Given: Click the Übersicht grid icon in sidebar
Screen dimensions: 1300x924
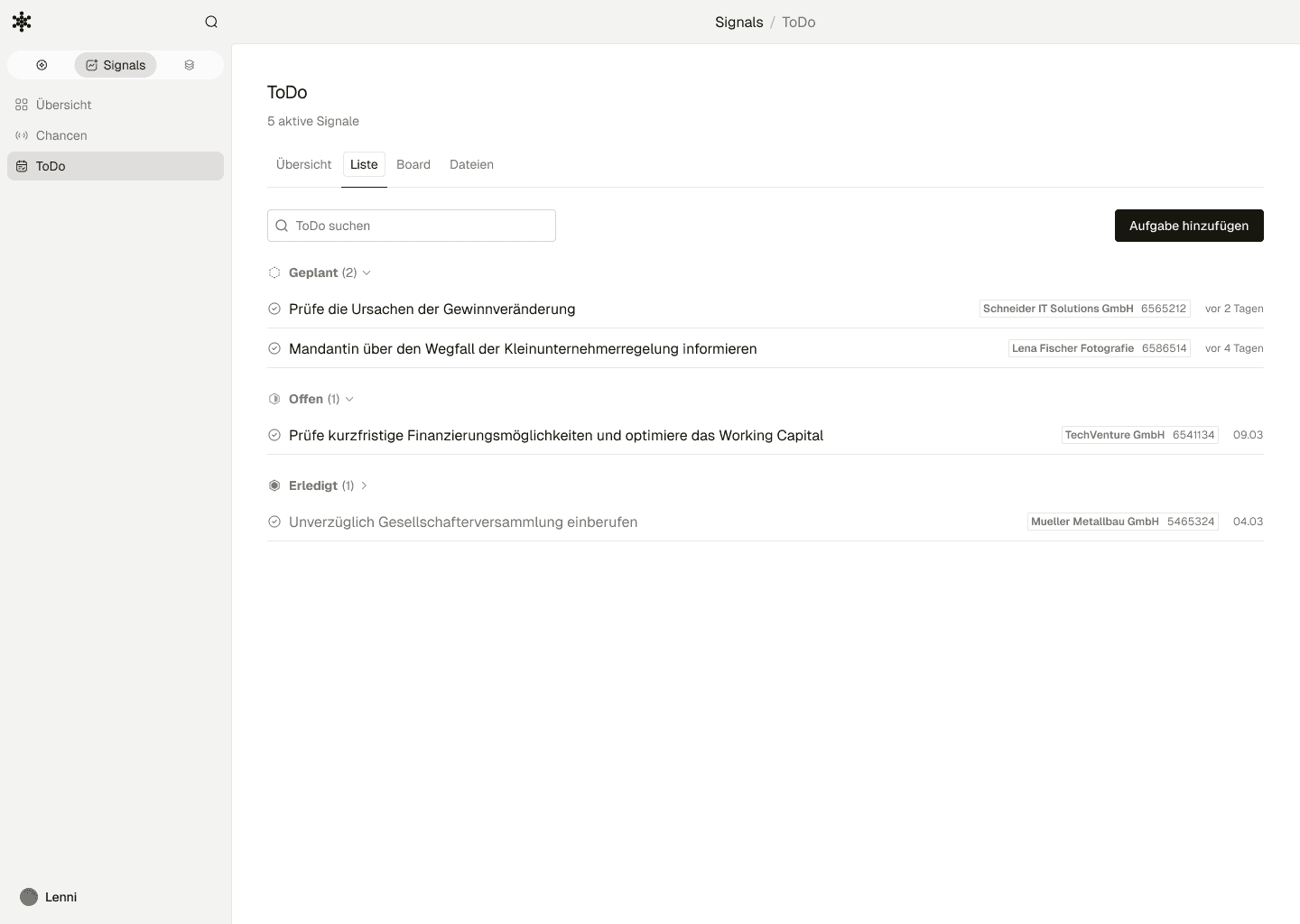Looking at the screenshot, I should click(22, 105).
